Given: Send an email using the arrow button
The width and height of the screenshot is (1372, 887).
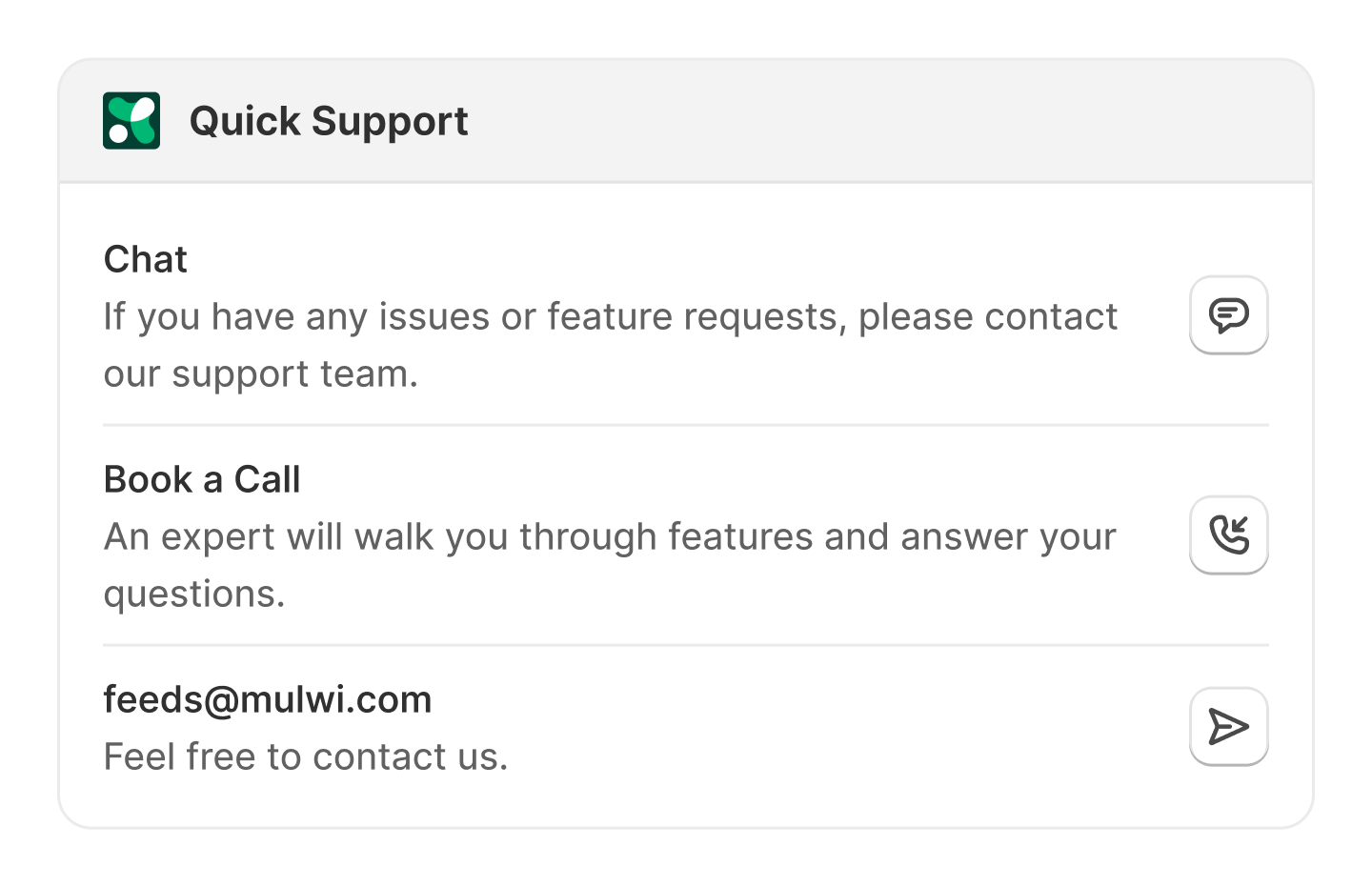Looking at the screenshot, I should coord(1229,726).
